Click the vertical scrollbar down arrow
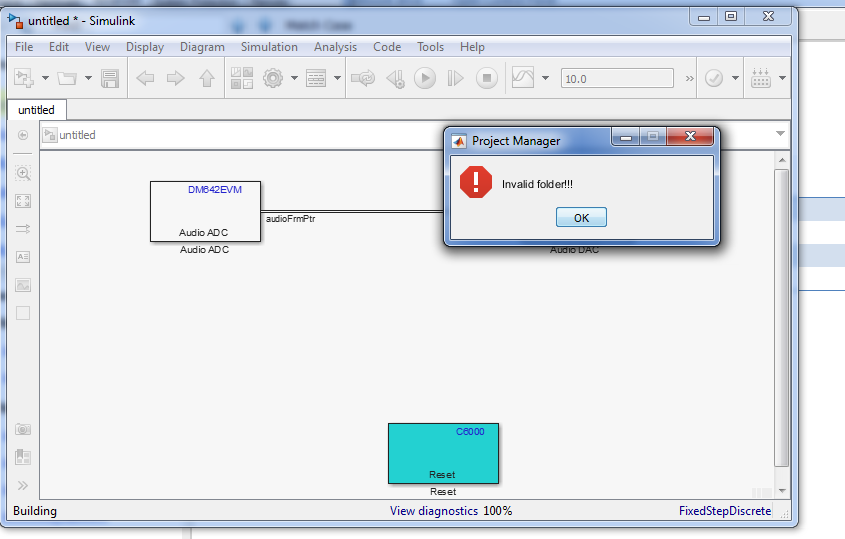This screenshot has width=845, height=539. click(x=782, y=491)
